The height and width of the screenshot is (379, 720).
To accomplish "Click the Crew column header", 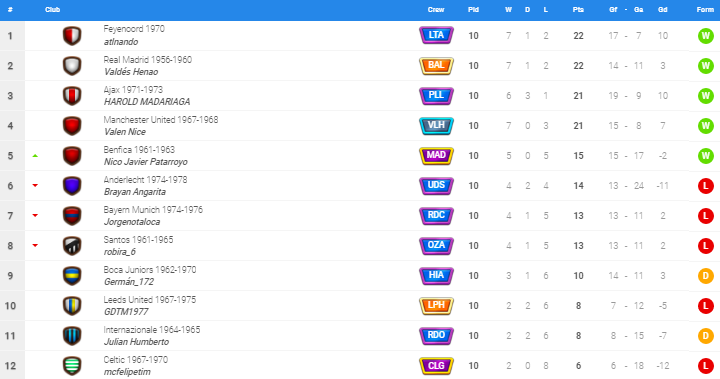I will point(436,10).
